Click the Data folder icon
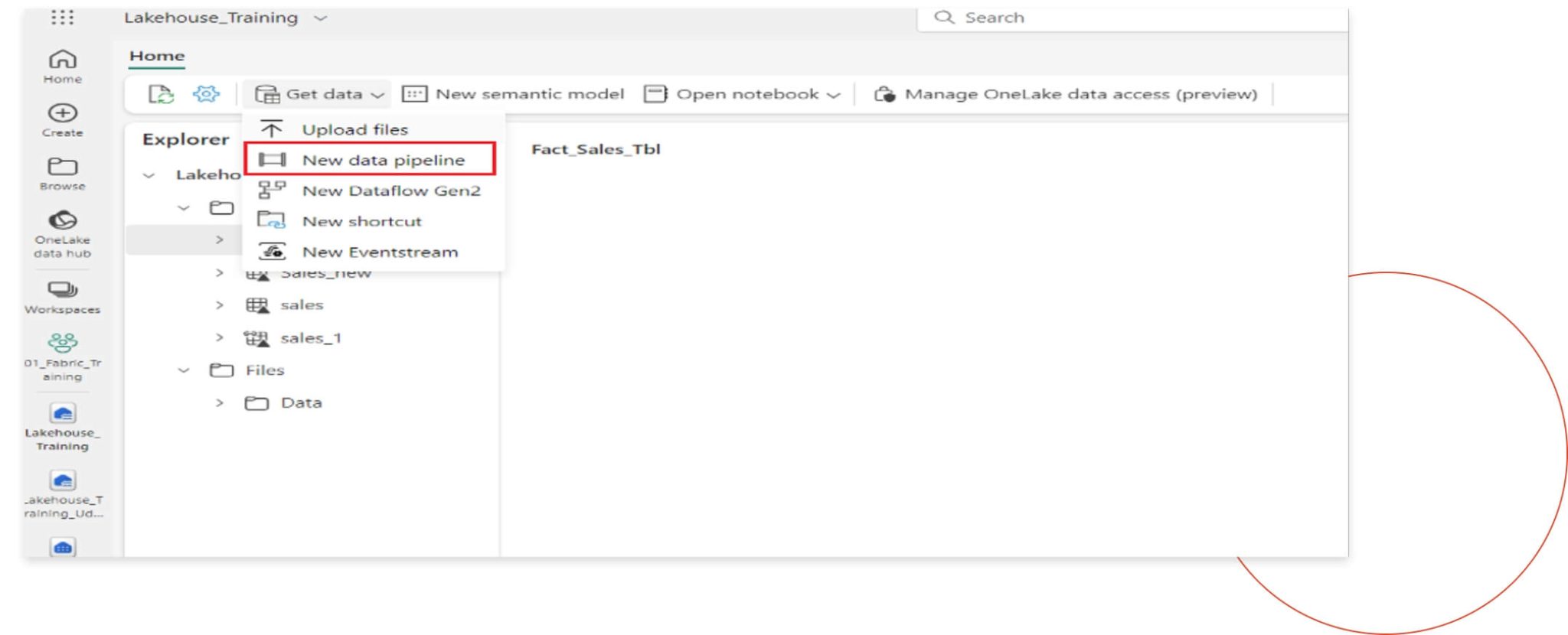This screenshot has width=1568, height=635. coord(256,403)
